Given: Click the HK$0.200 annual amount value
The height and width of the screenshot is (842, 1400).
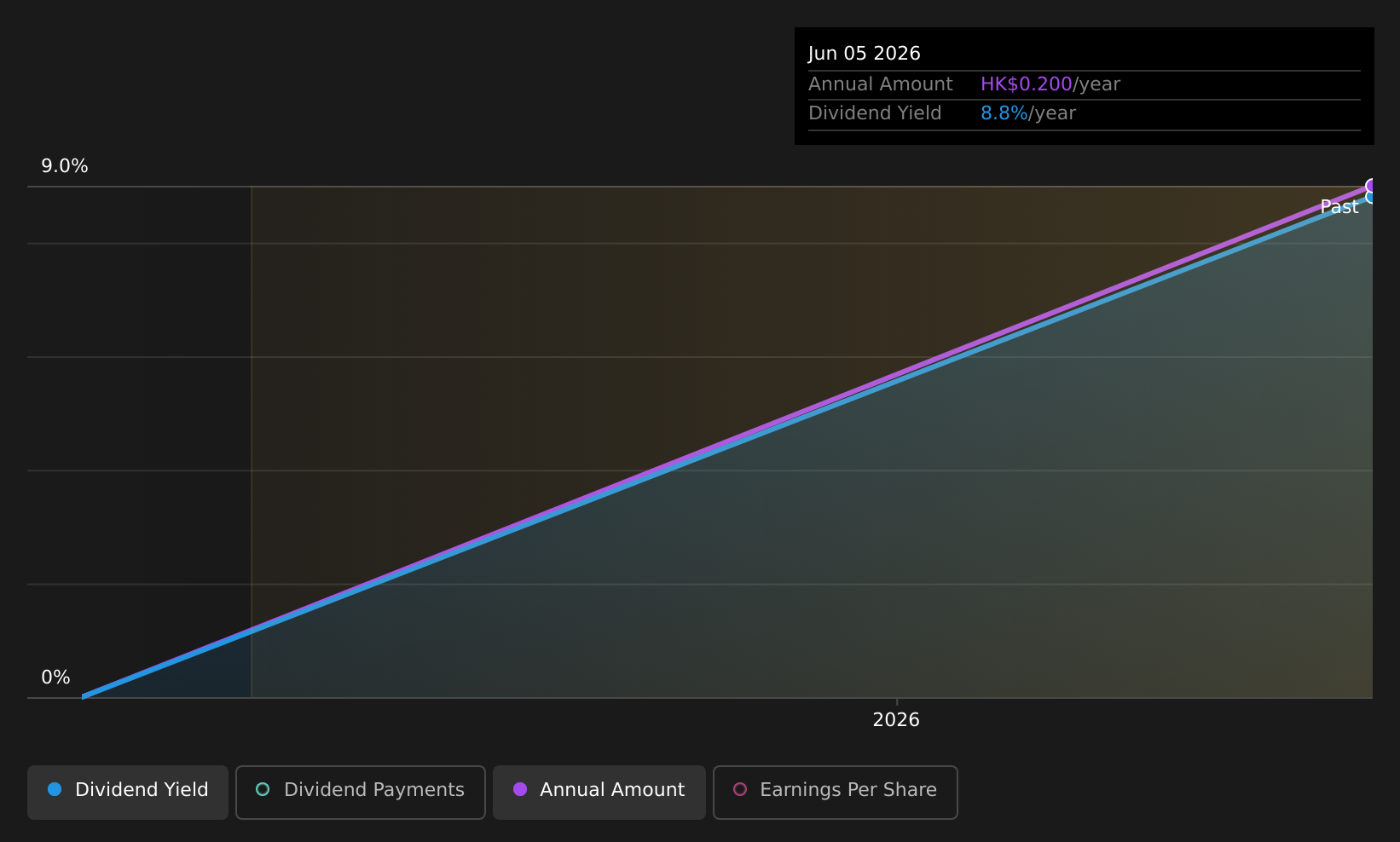Looking at the screenshot, I should (1027, 84).
